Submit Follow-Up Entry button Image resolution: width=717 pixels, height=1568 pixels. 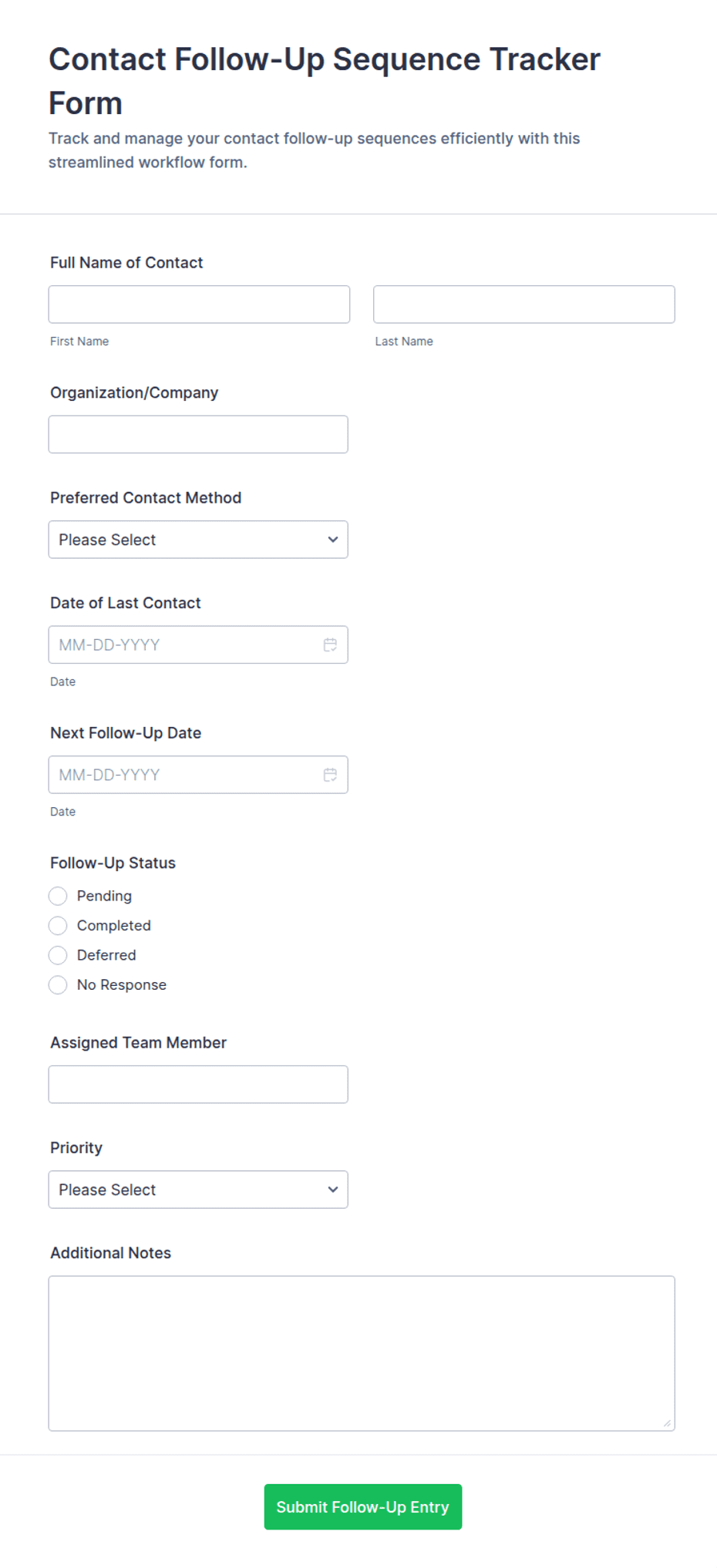click(362, 1506)
